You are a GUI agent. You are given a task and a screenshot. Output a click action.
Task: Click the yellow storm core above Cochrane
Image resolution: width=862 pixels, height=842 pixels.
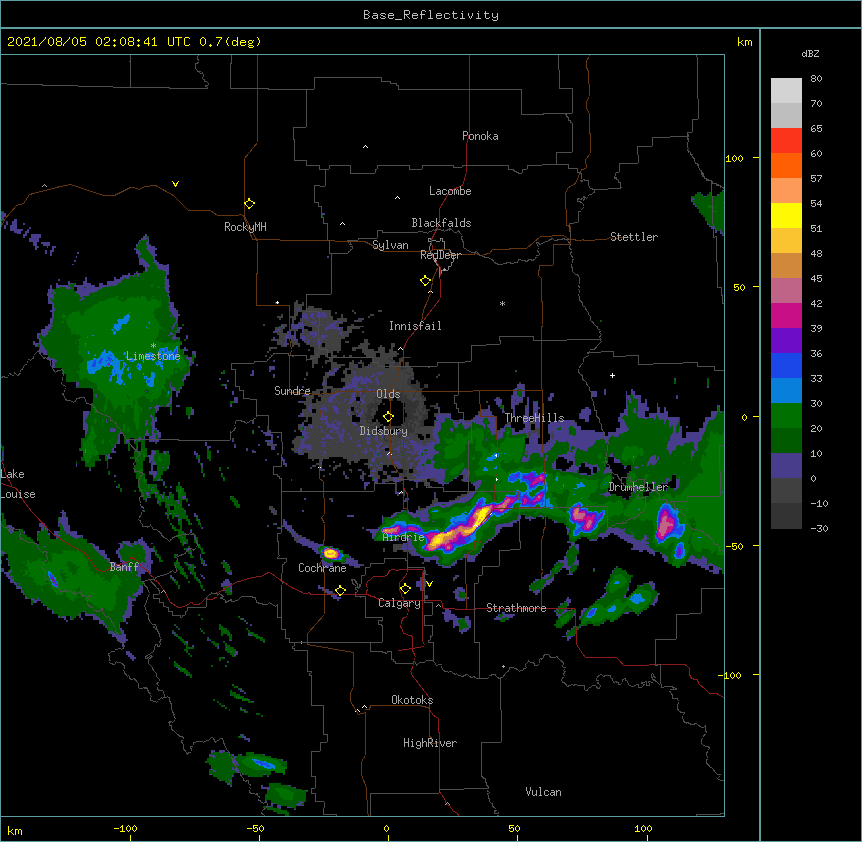pyautogui.click(x=330, y=553)
